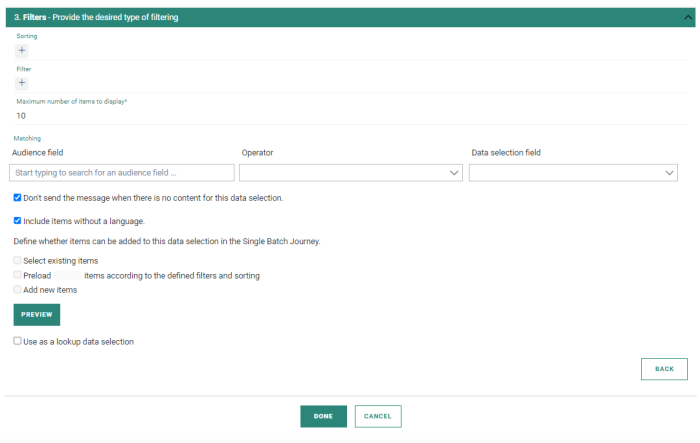700x443 pixels.
Task: Tick the Select existing items checkbox
Action: (x=18, y=261)
